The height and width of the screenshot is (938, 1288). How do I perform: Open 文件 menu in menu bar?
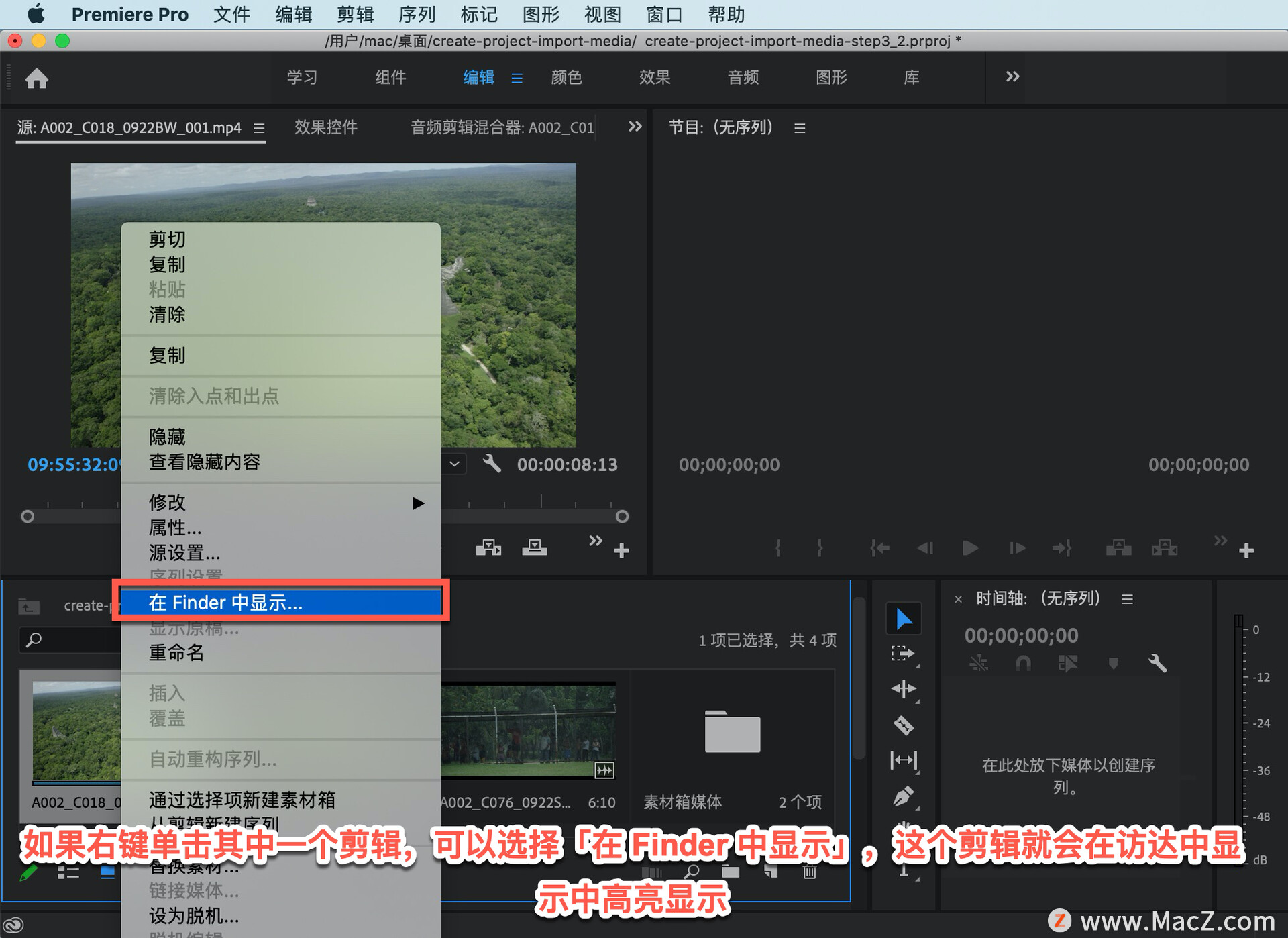[231, 14]
